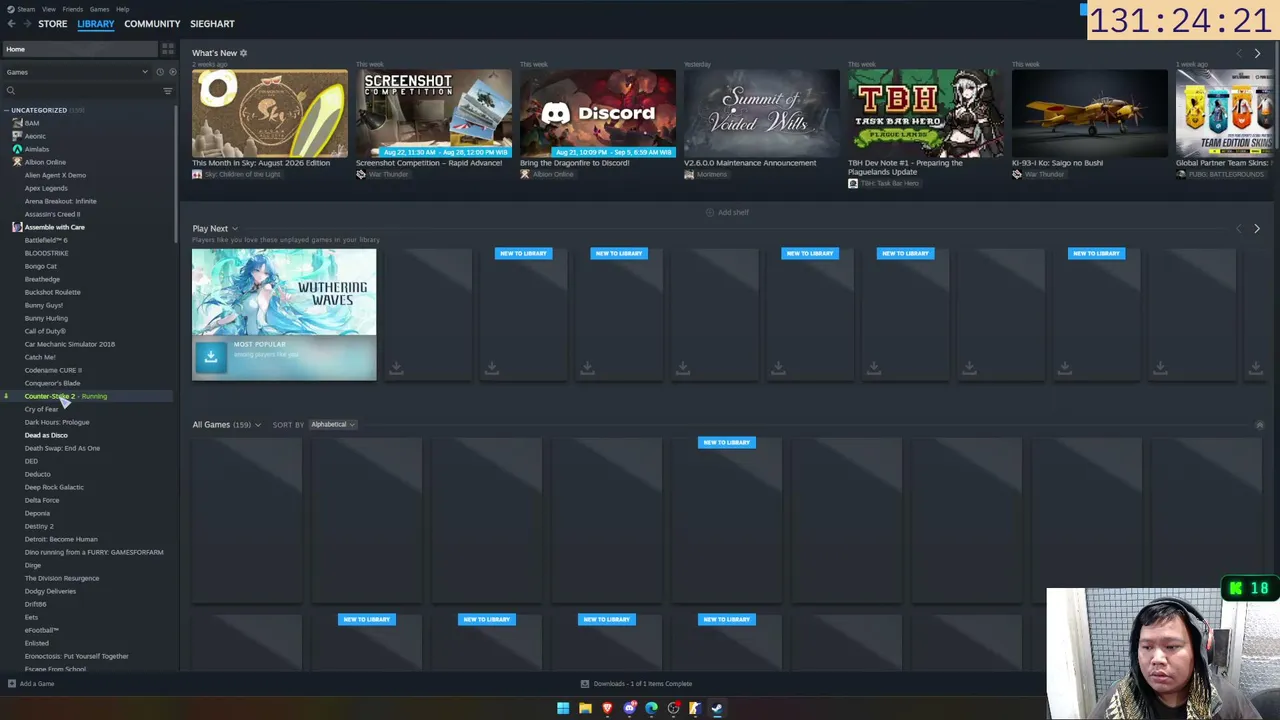Open the Play Next shelf dropdown
This screenshot has width=1280, height=720.
[235, 229]
